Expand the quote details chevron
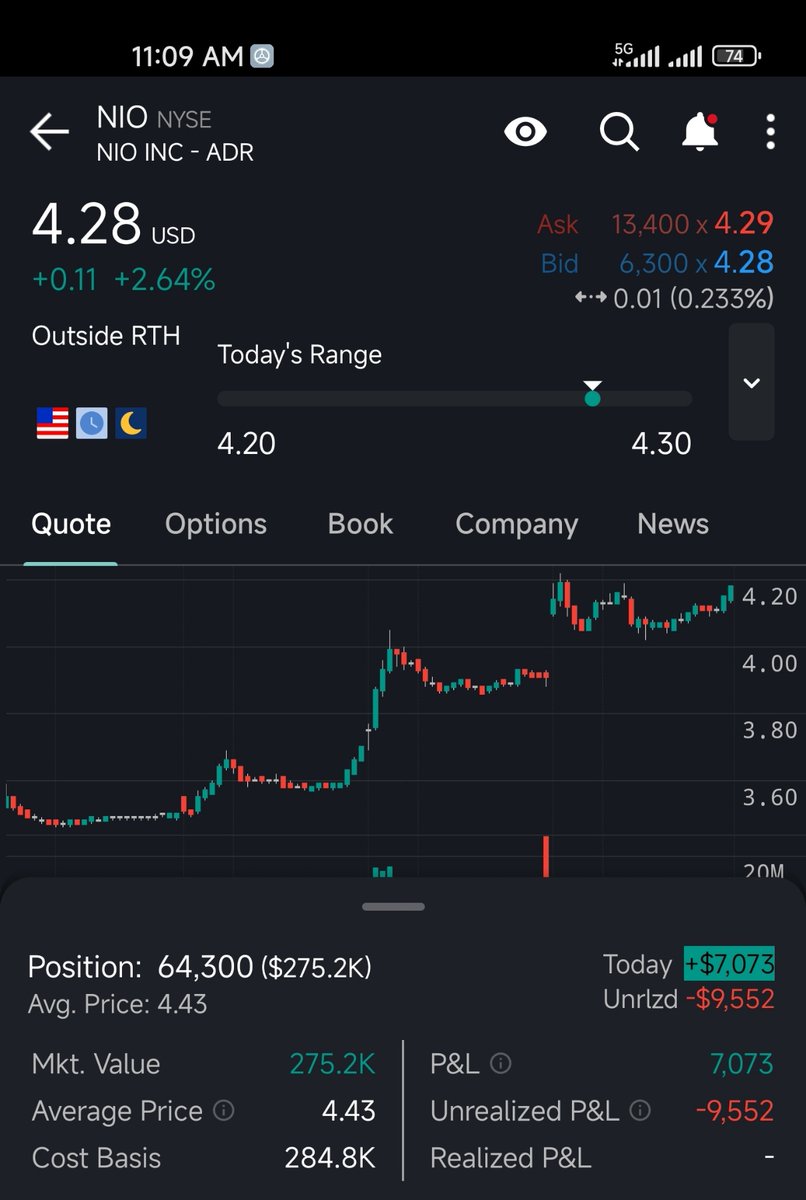 pos(752,382)
